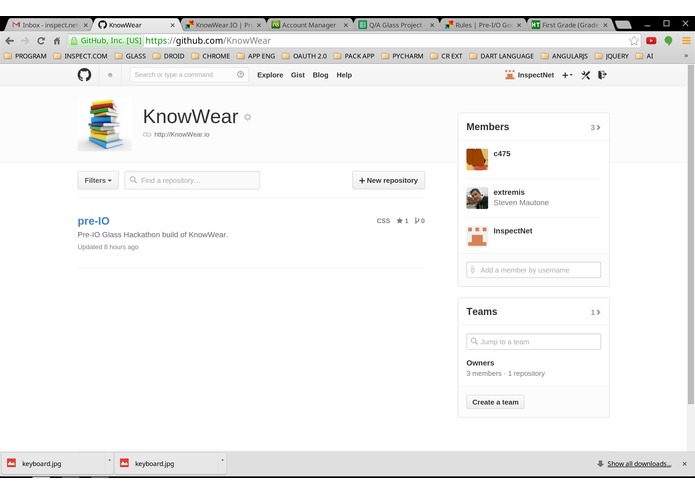The height and width of the screenshot is (494, 695).
Task: Click the GitHub Octocat logo
Action: point(84,75)
